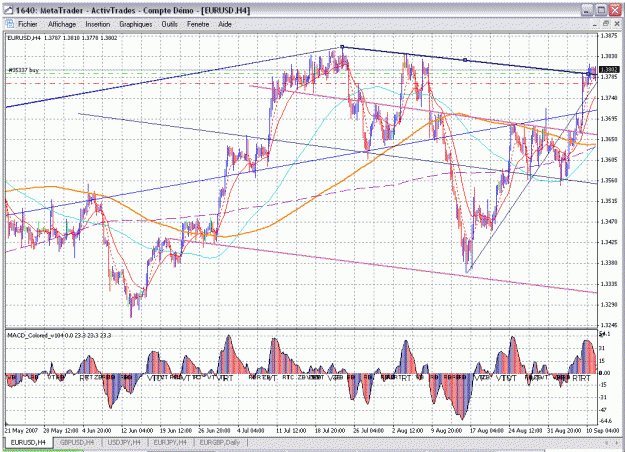Open the Fichier menu

(x=28, y=24)
